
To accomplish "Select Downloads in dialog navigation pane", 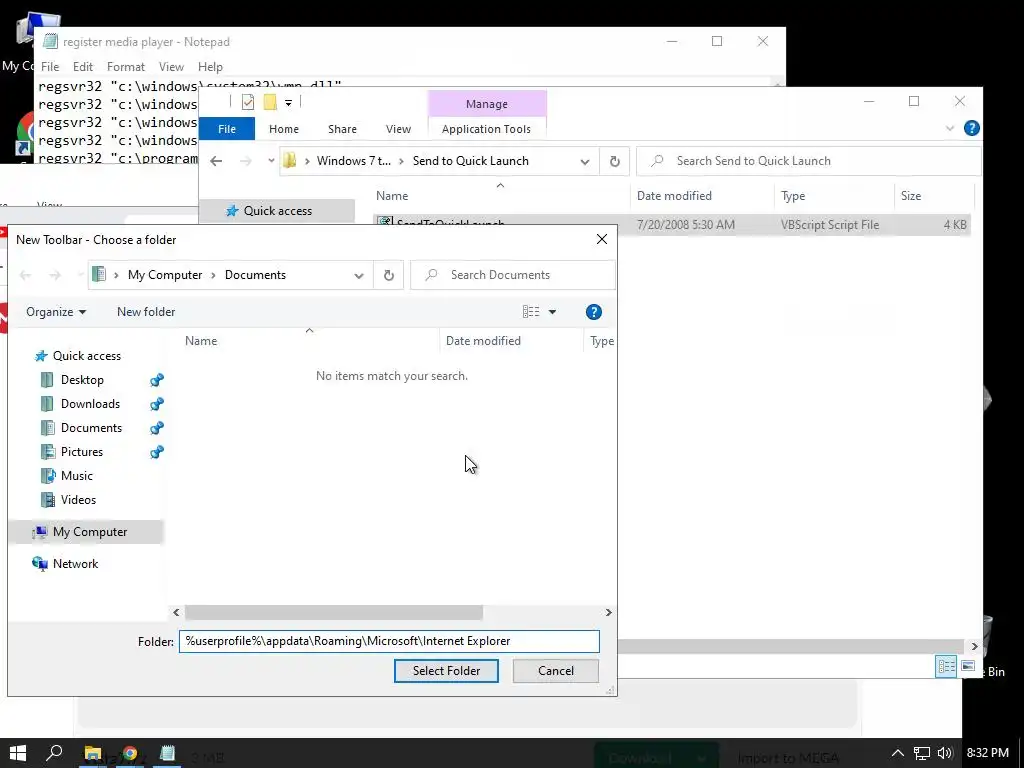I will [90, 404].
